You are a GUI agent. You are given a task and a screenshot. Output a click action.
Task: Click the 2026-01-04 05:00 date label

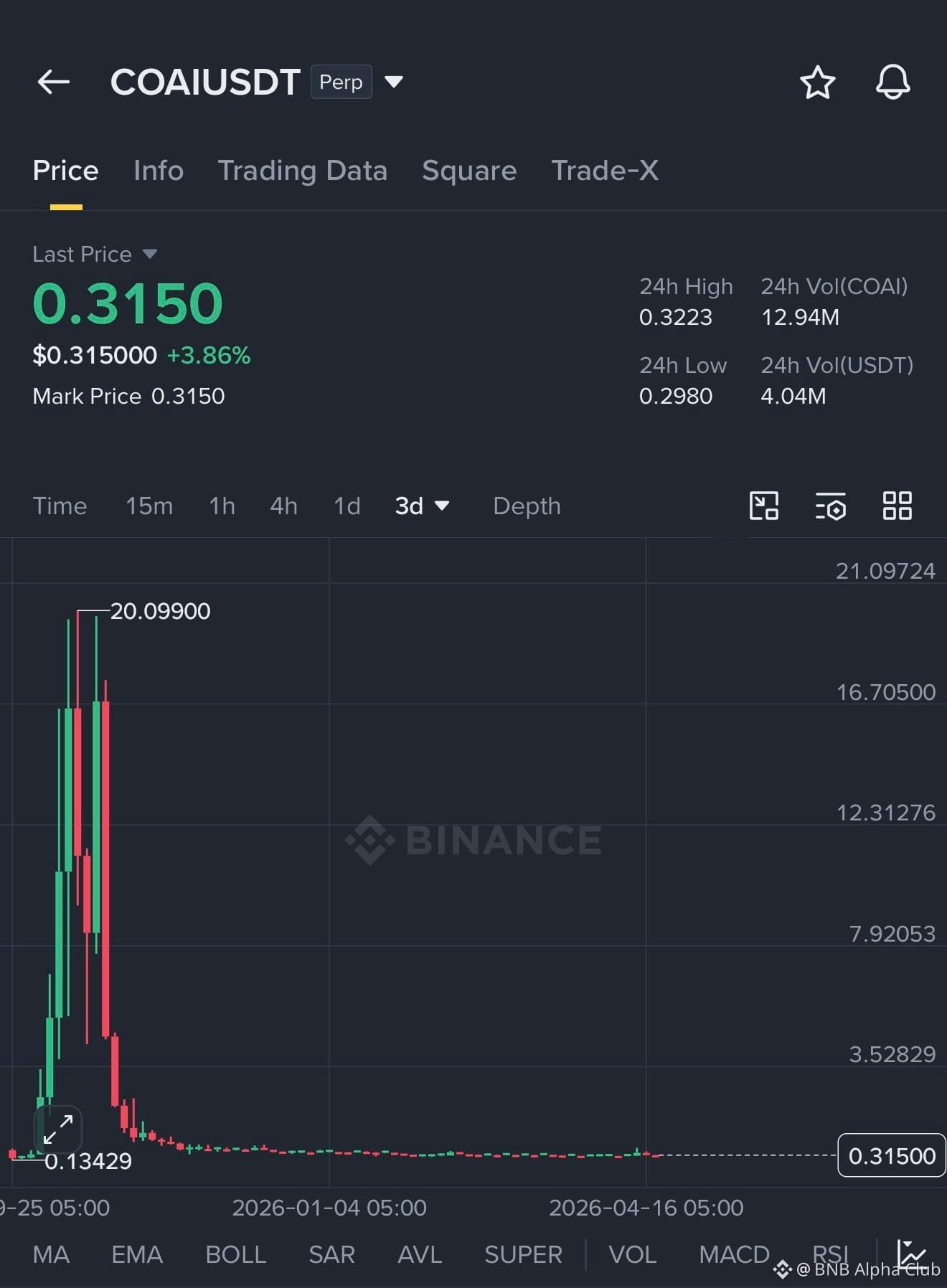[329, 1208]
